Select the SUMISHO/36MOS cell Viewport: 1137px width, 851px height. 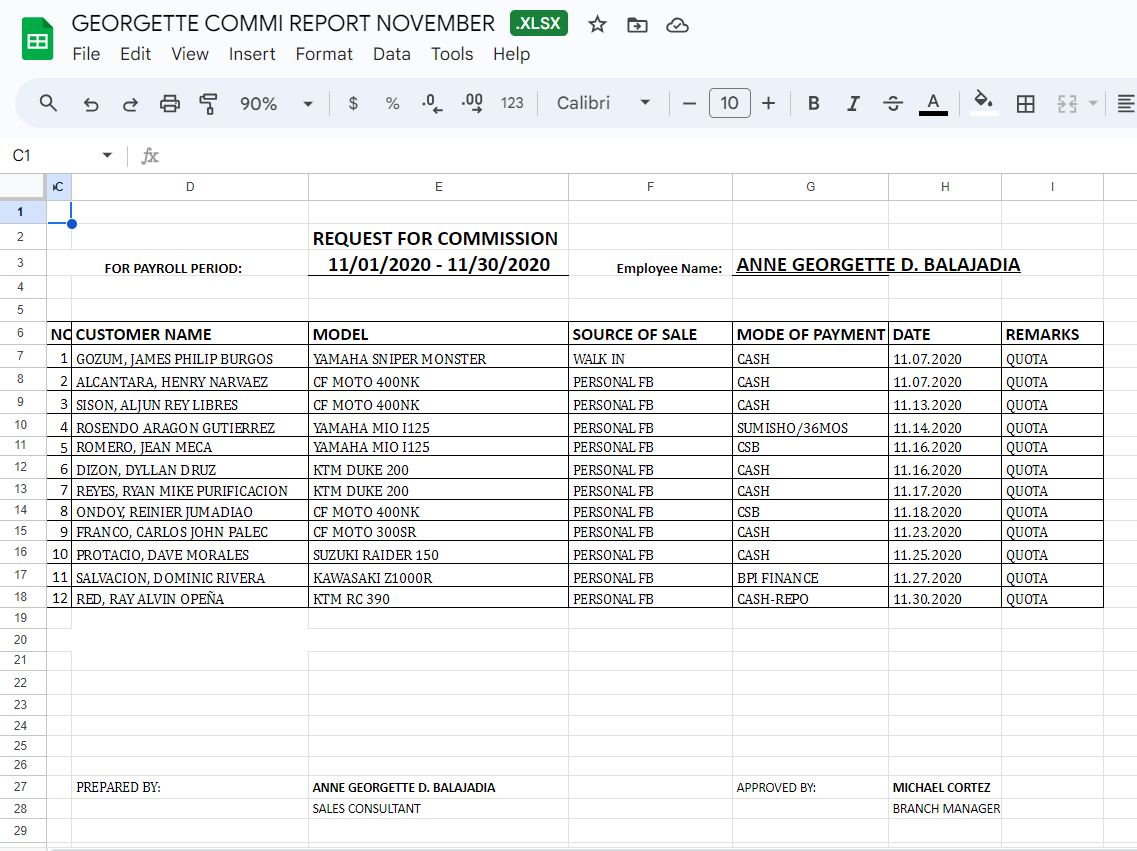[811, 427]
